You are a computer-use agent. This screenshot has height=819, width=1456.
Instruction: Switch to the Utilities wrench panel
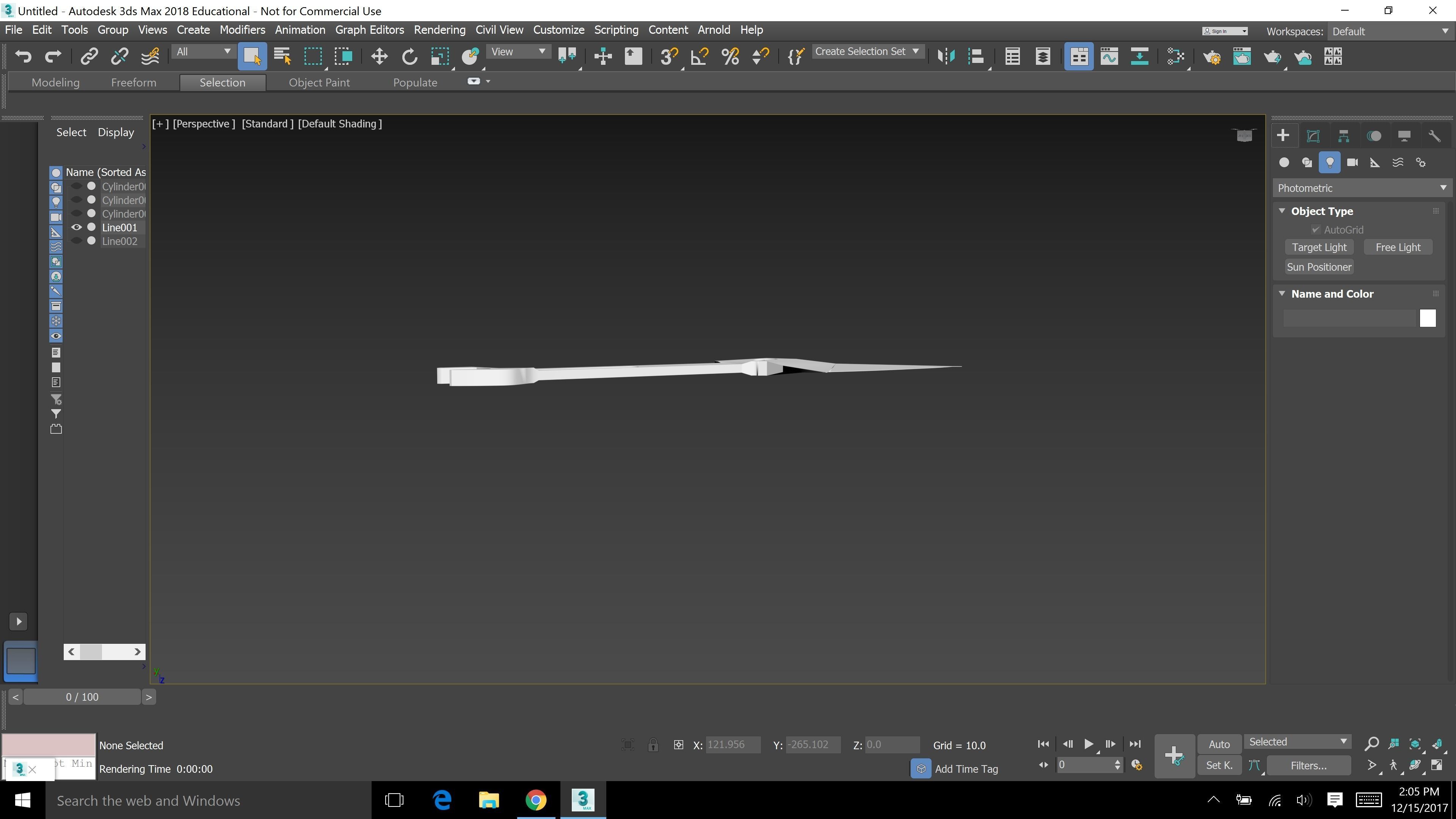tap(1434, 136)
